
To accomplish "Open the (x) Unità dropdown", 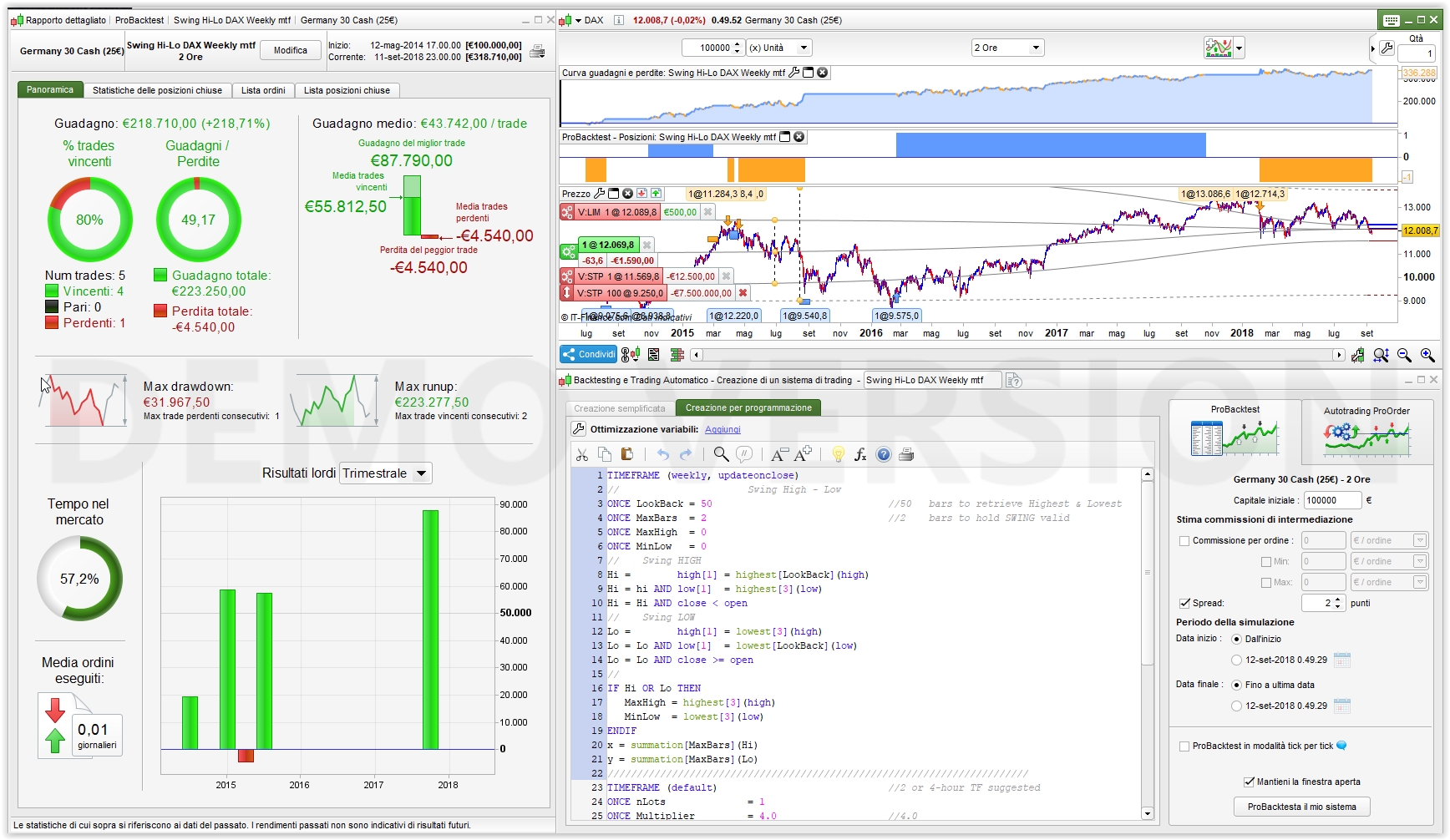I will pyautogui.click(x=778, y=48).
